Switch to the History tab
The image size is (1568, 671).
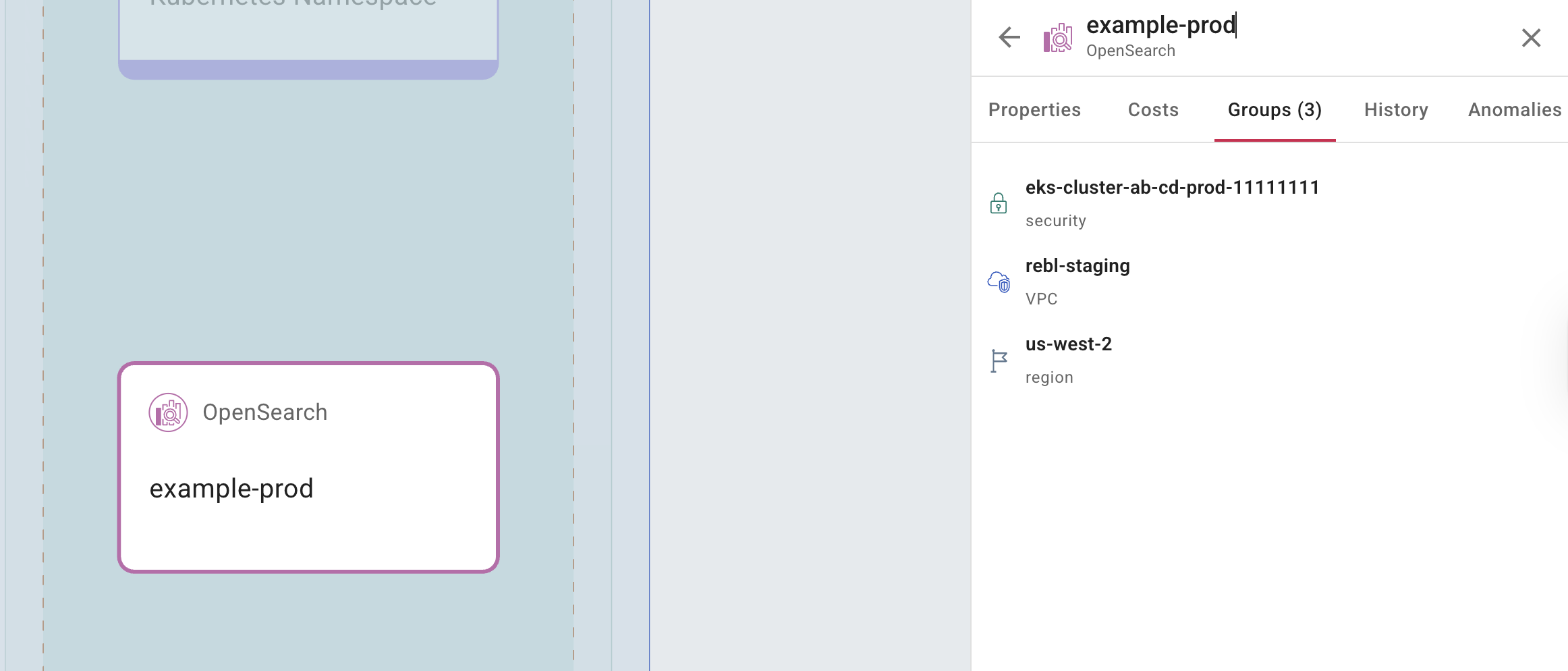pyautogui.click(x=1395, y=109)
